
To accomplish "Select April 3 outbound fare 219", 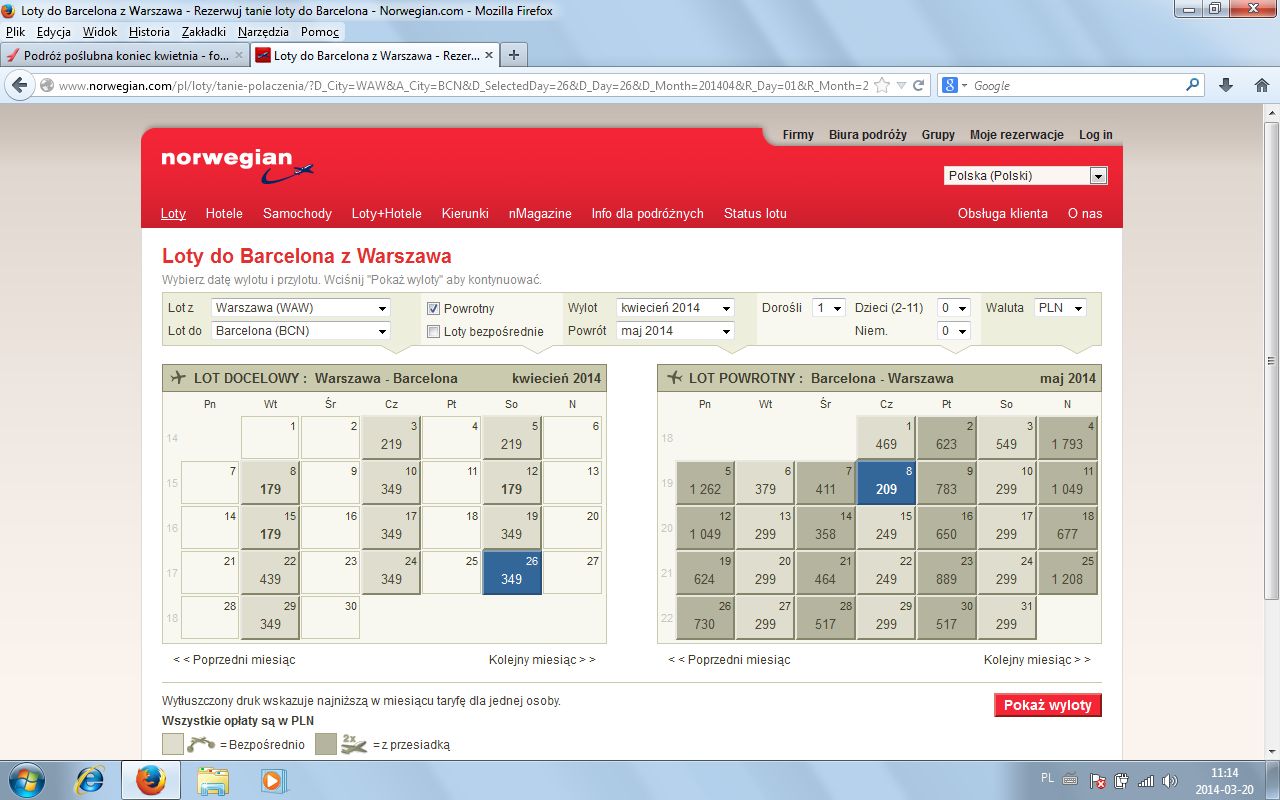I will pos(391,436).
